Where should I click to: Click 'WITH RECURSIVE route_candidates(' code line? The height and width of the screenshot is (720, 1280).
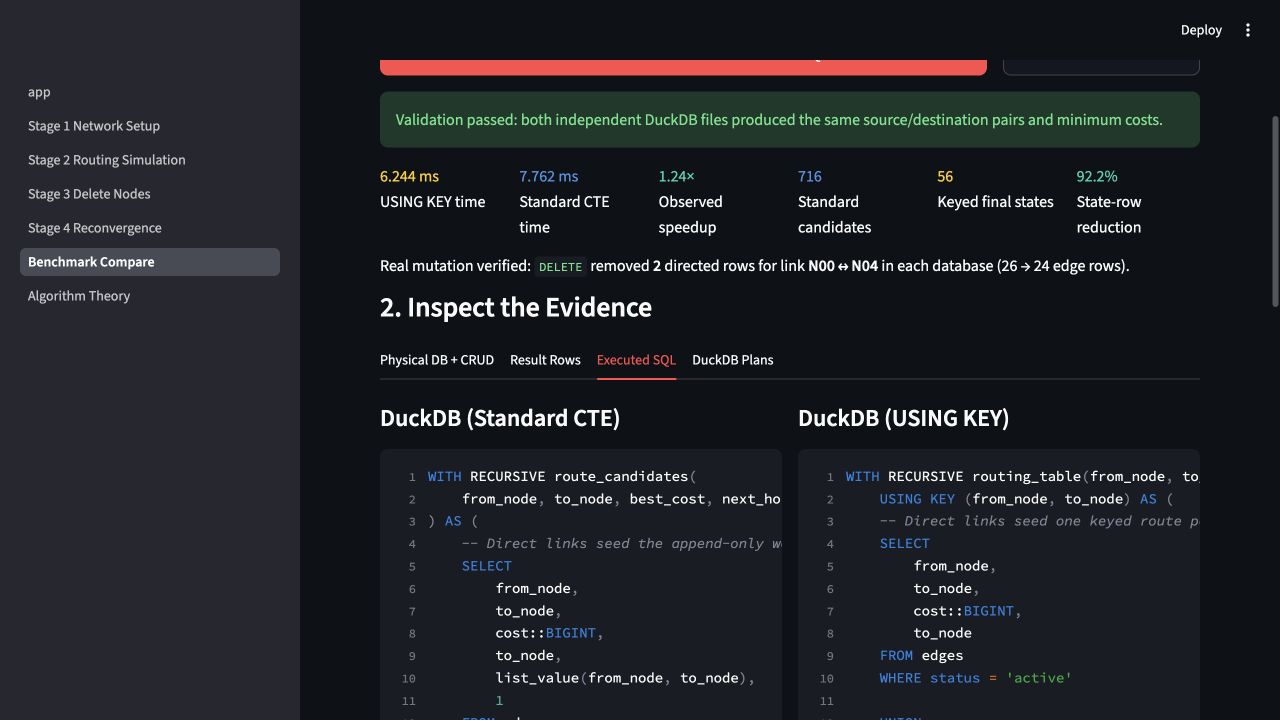(562, 477)
